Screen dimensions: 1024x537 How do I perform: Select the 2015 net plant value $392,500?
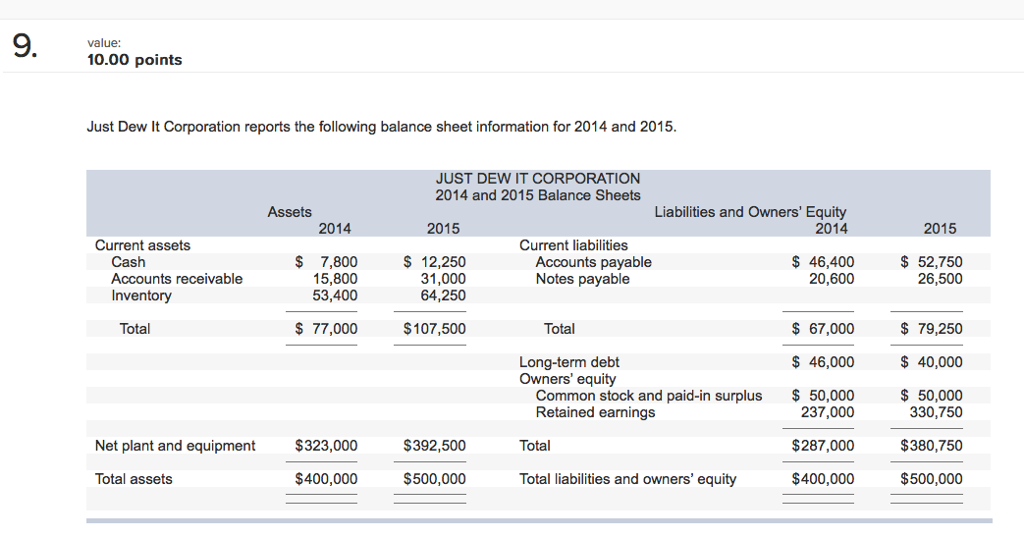pos(434,446)
